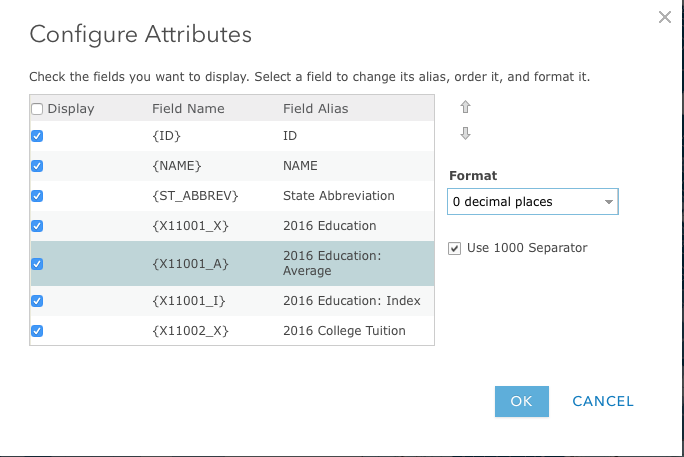This screenshot has height=457, width=684.
Task: Toggle the Display all fields checkbox
Action: click(37, 109)
